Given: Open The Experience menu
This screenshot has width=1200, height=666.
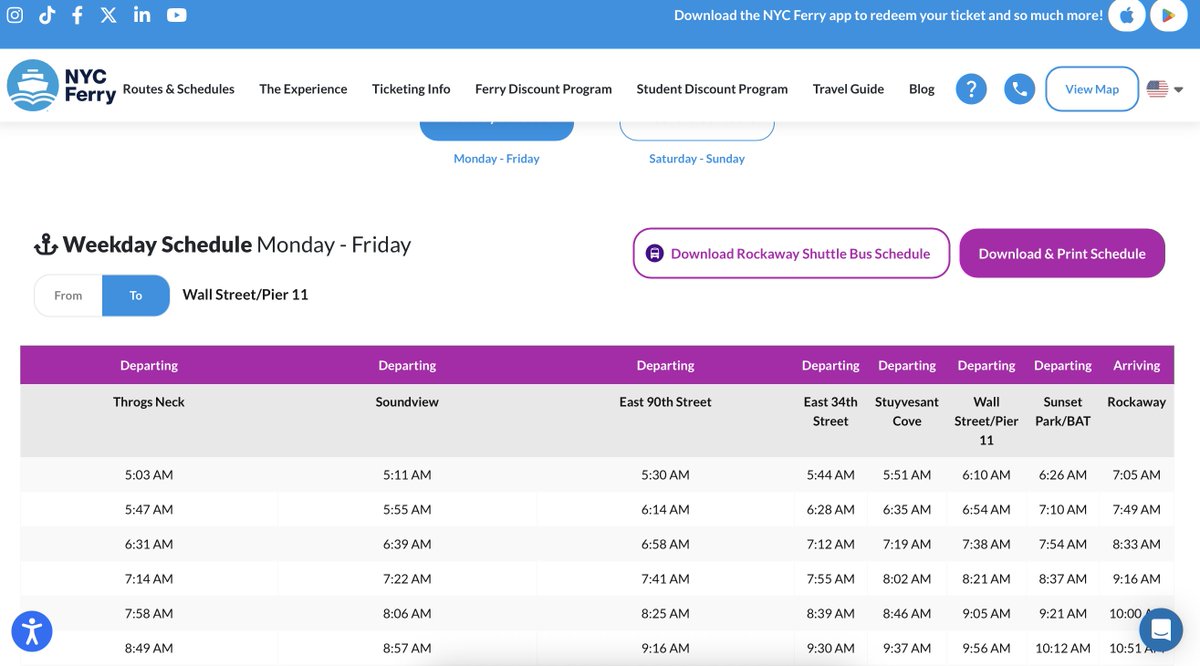Looking at the screenshot, I should click(303, 89).
